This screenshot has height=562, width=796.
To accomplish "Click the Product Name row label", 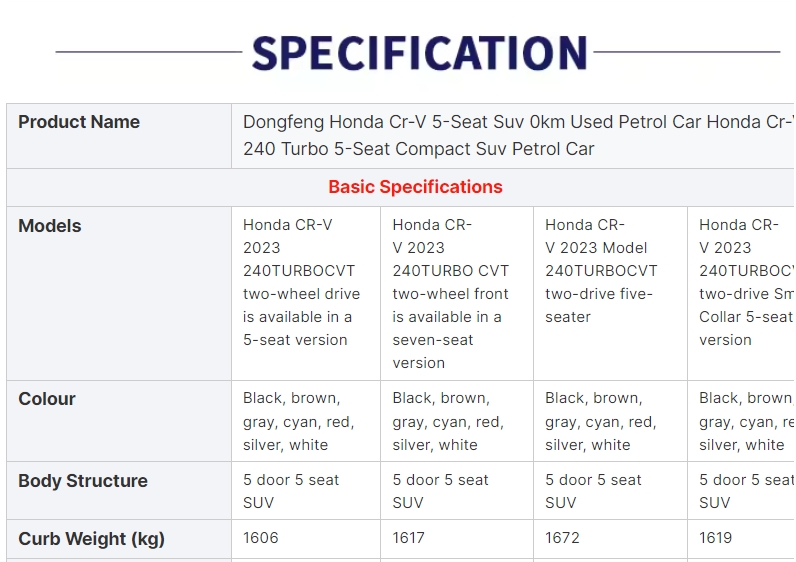I will point(79,122).
